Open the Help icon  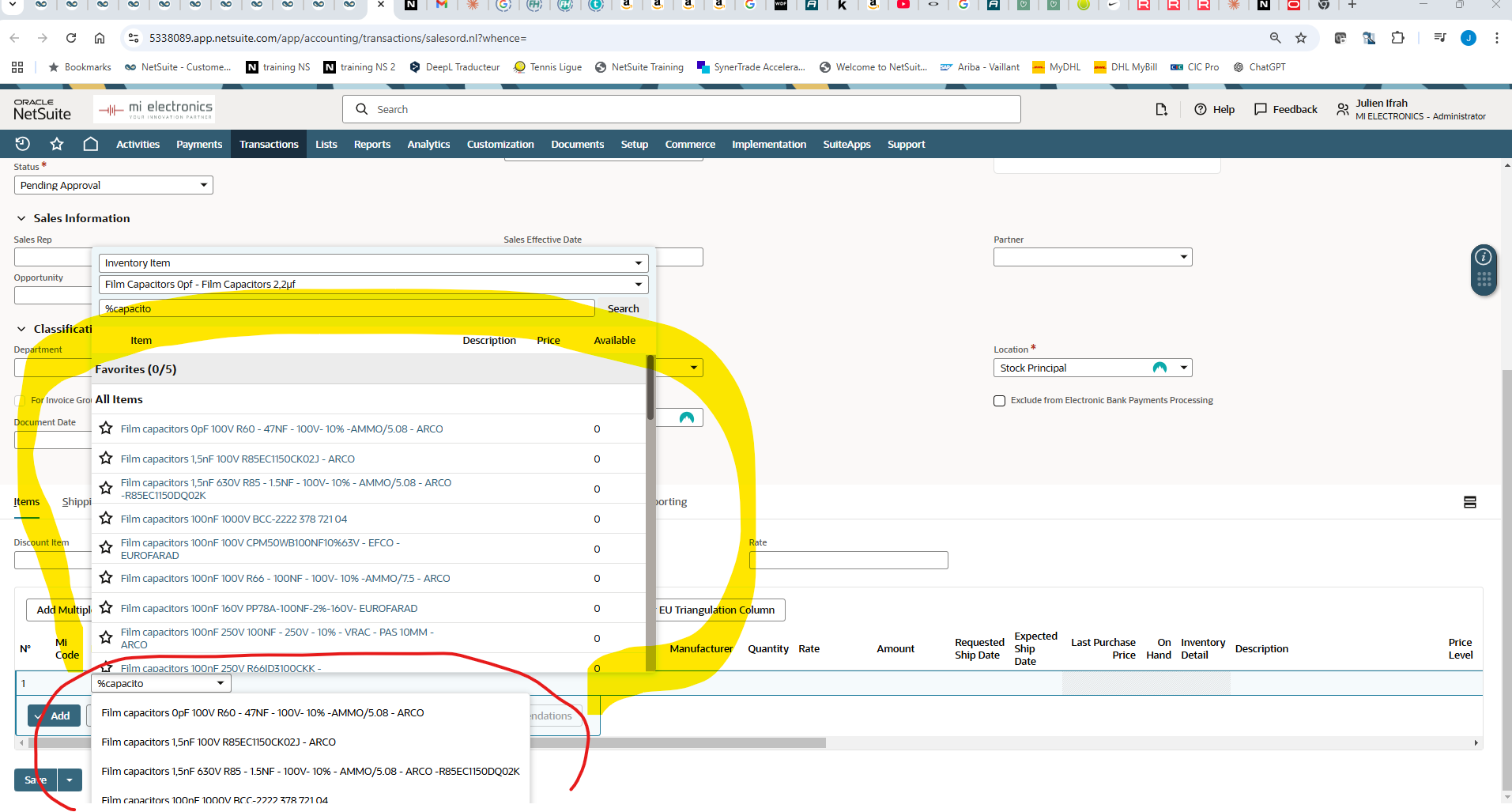[x=1214, y=109]
